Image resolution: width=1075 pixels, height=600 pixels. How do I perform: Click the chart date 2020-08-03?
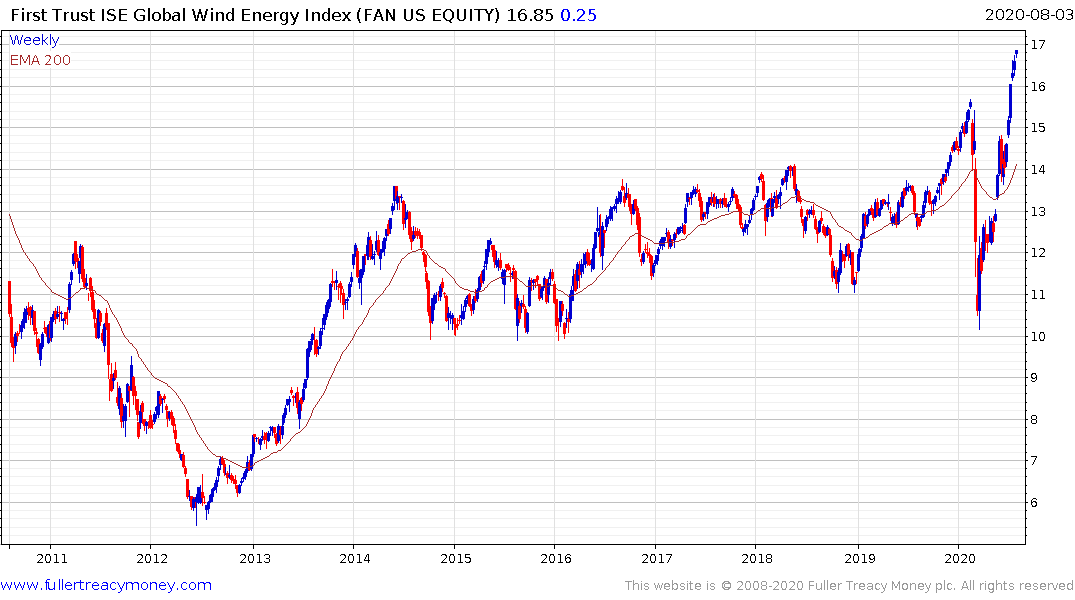point(1029,15)
